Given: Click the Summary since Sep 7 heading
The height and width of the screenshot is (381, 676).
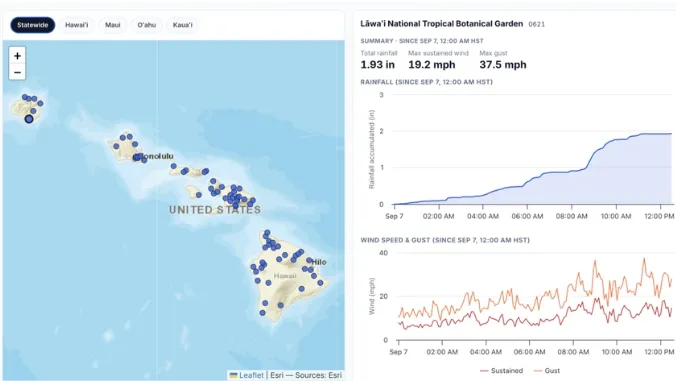Looking at the screenshot, I should coord(422,41).
